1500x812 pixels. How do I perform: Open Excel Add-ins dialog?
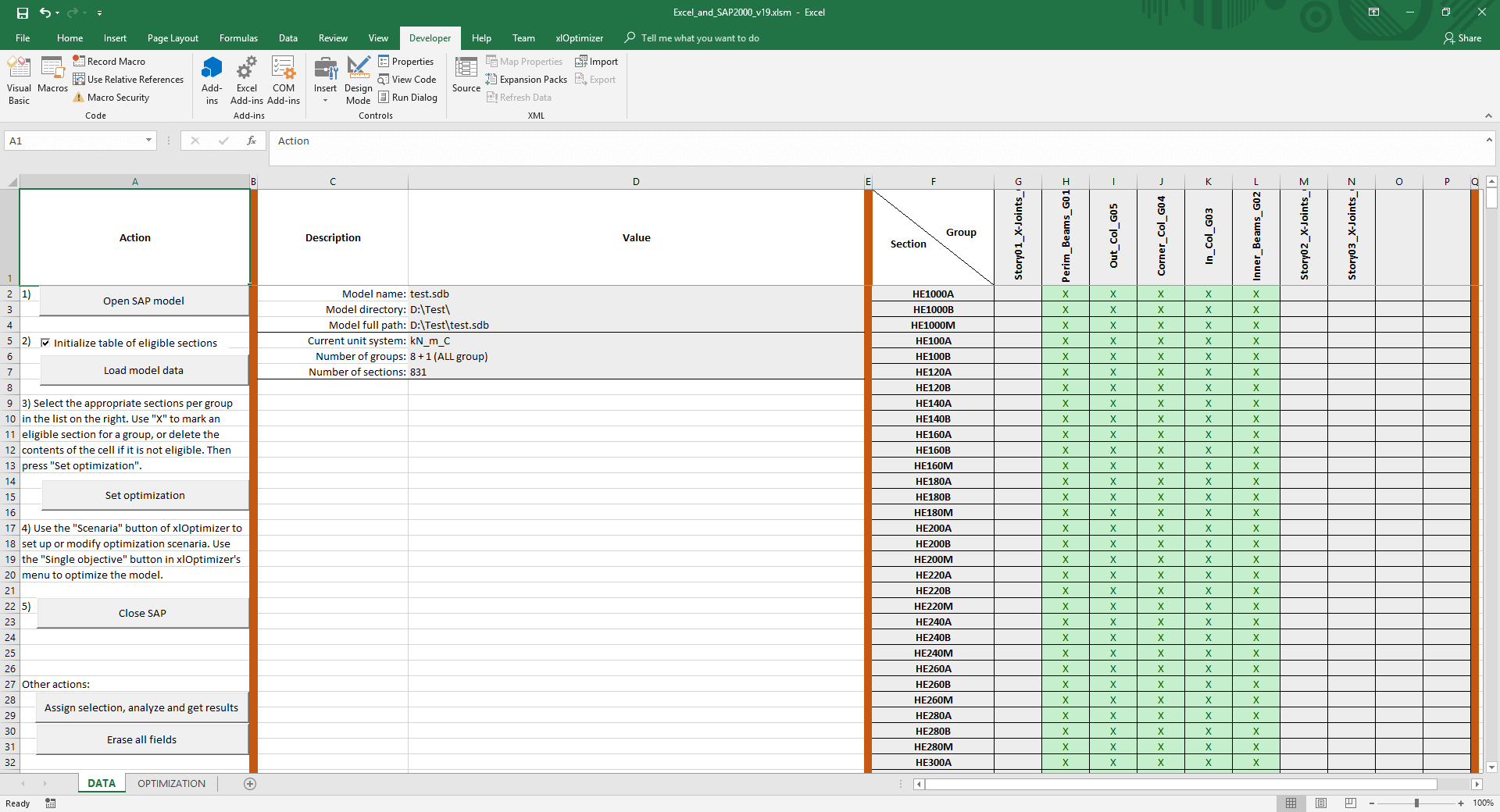pyautogui.click(x=247, y=80)
